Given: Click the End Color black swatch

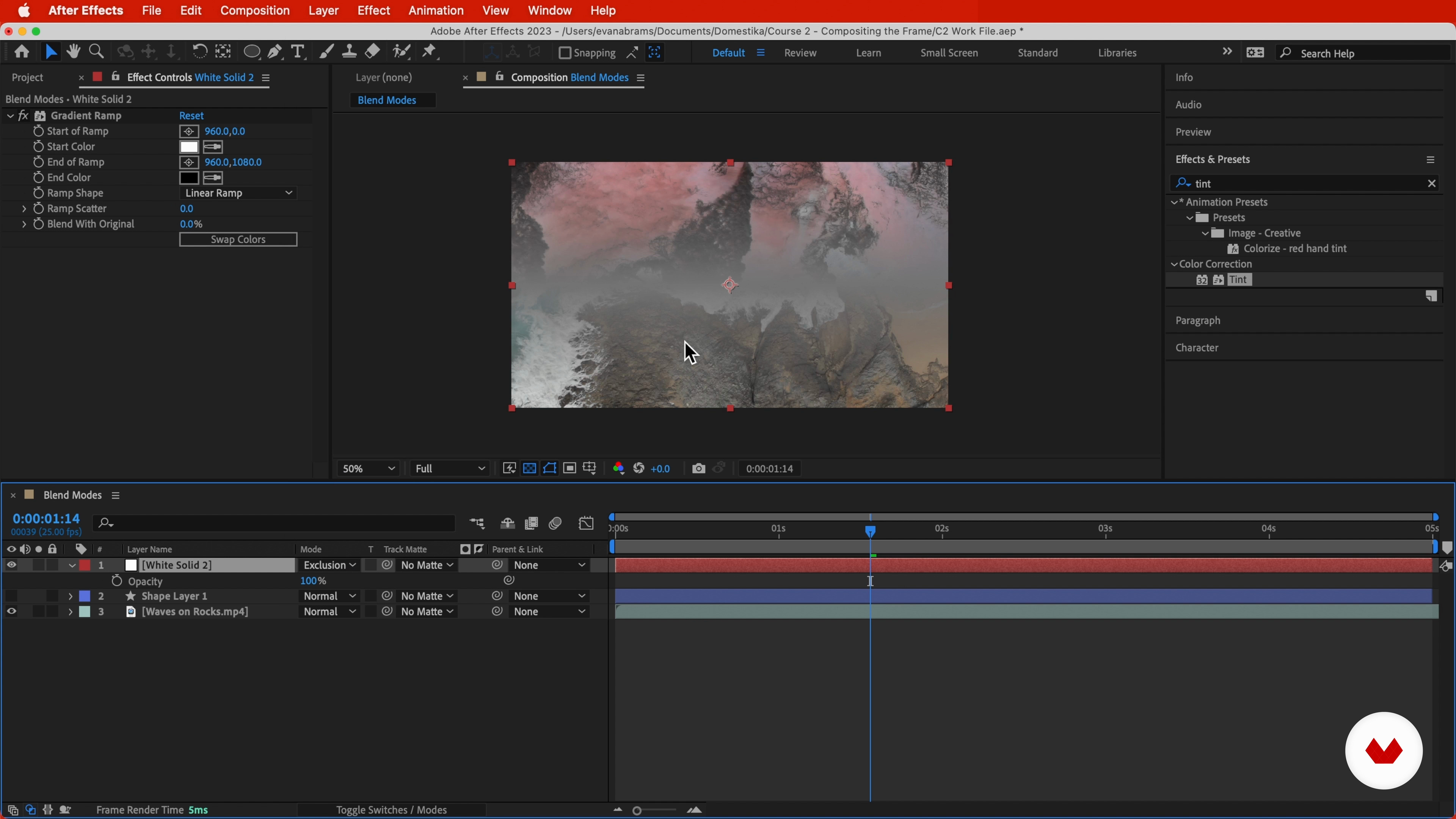Looking at the screenshot, I should click(x=189, y=178).
